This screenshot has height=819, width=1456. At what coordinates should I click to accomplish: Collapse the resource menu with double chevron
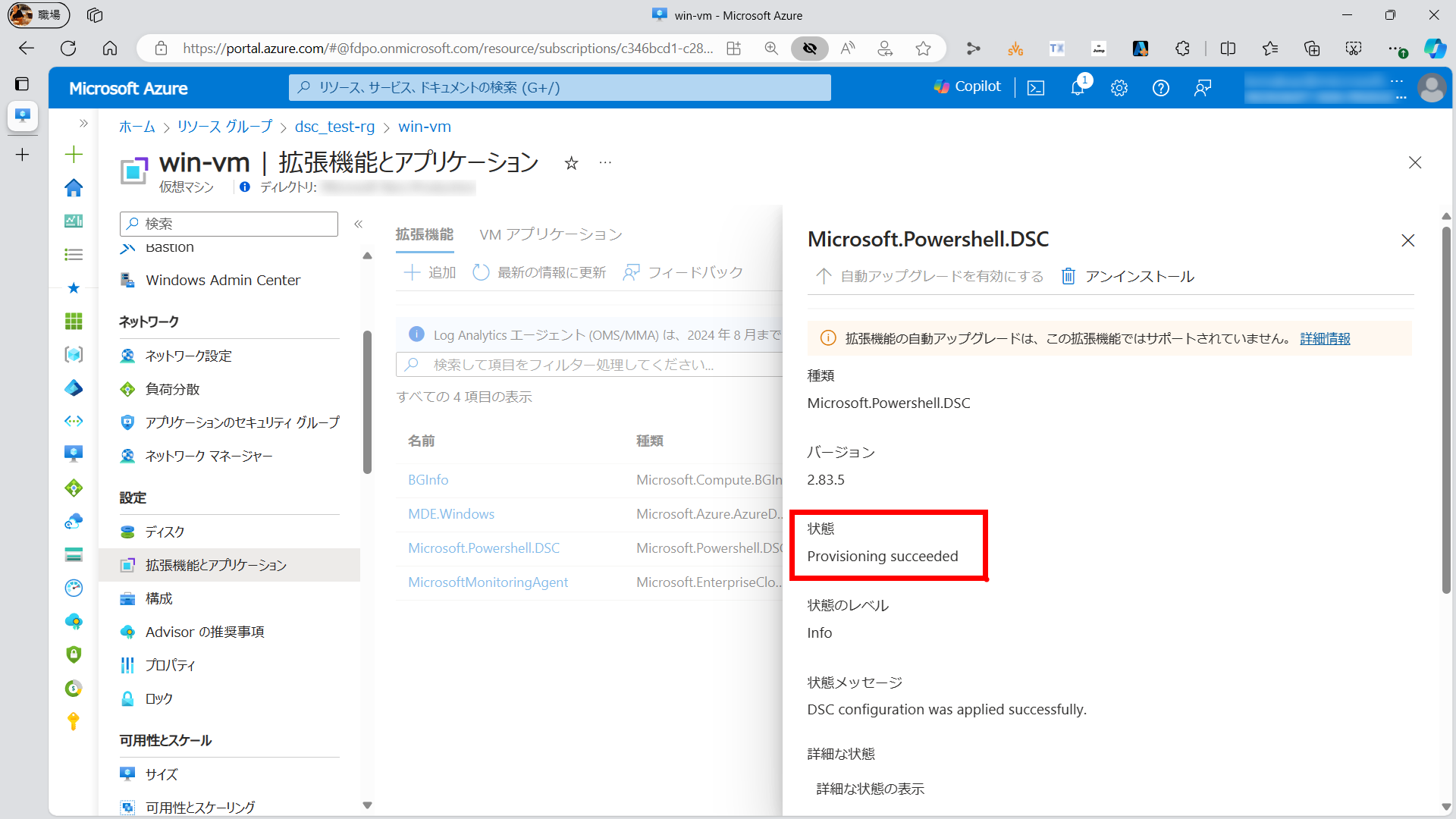[x=359, y=224]
